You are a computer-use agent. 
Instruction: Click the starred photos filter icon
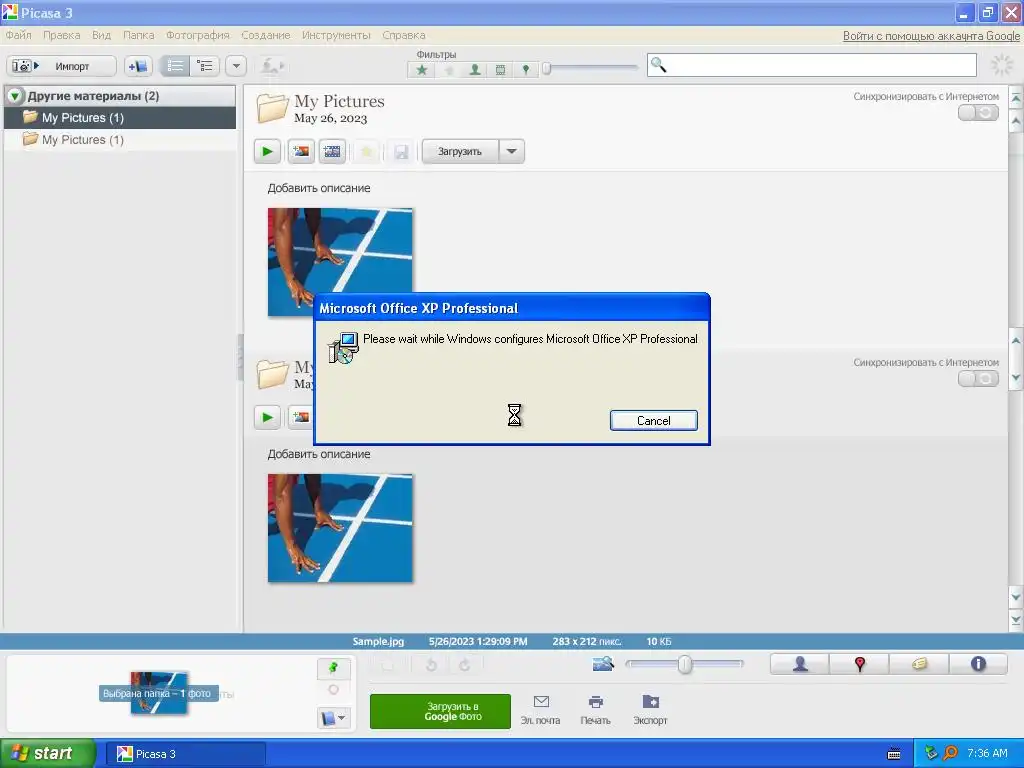pyautogui.click(x=422, y=69)
